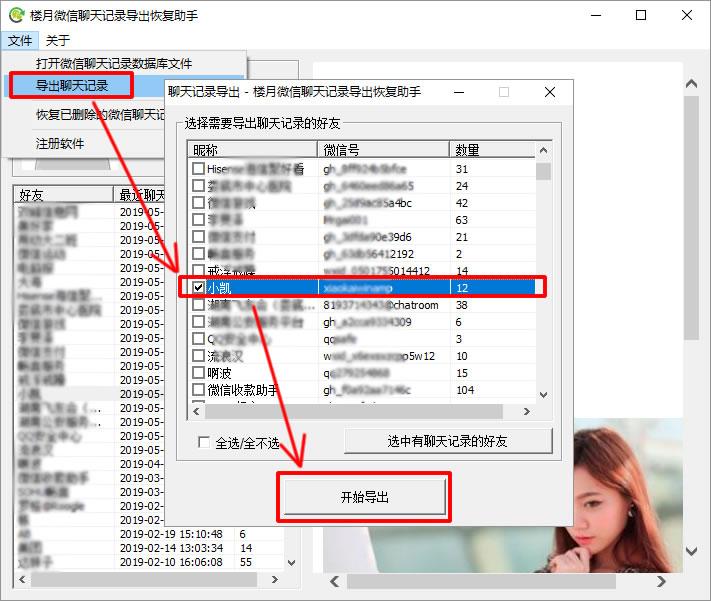Click right pane horizontal scrollbar track
Image resolution: width=711 pixels, height=601 pixels.
482,581
